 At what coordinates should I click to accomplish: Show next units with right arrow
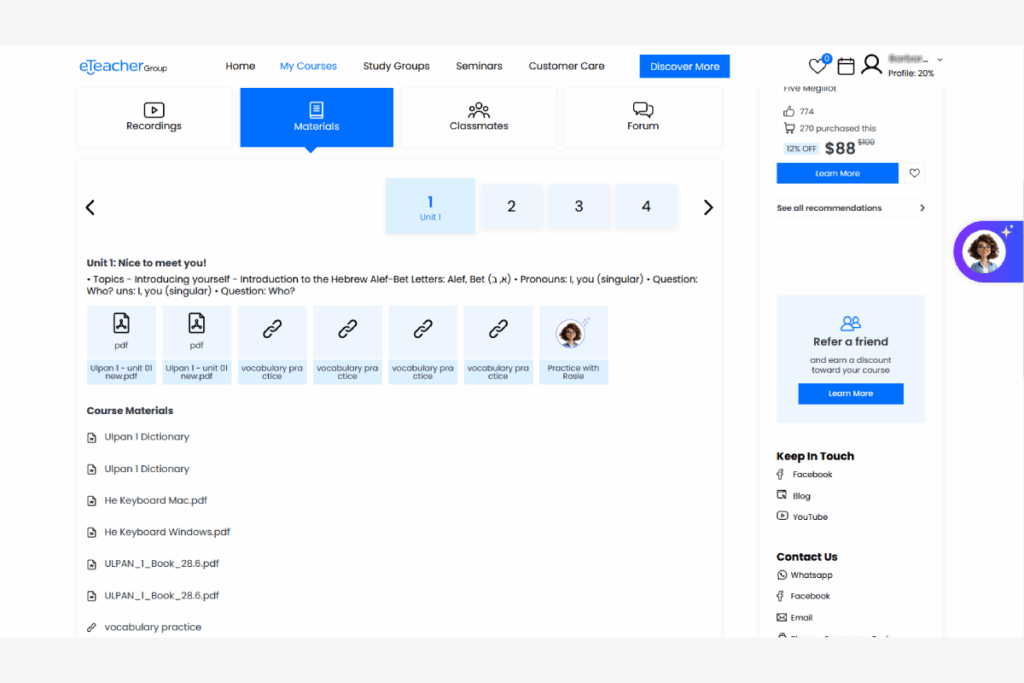pos(708,207)
